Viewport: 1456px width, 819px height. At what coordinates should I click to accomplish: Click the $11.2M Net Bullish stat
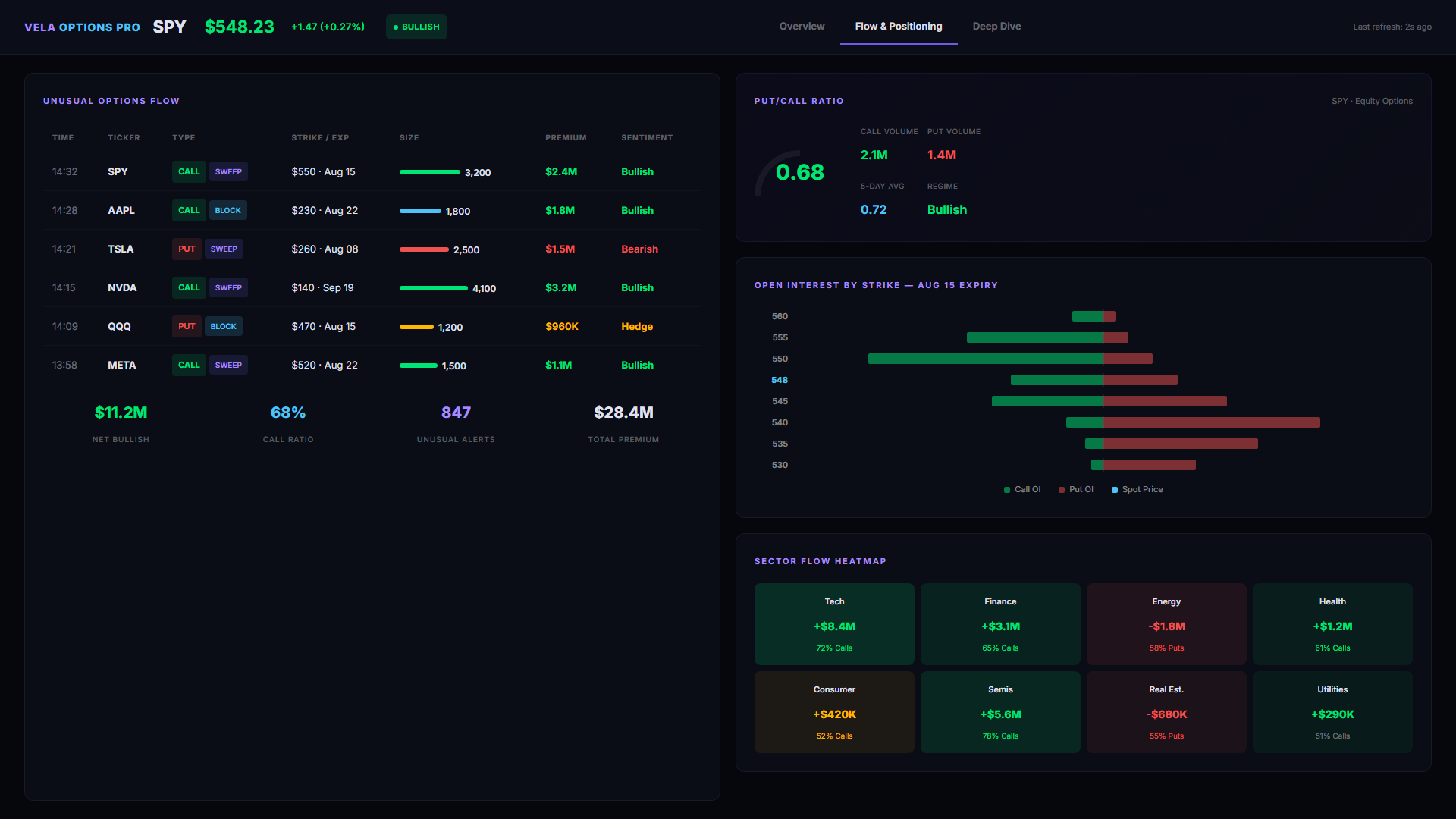(121, 422)
